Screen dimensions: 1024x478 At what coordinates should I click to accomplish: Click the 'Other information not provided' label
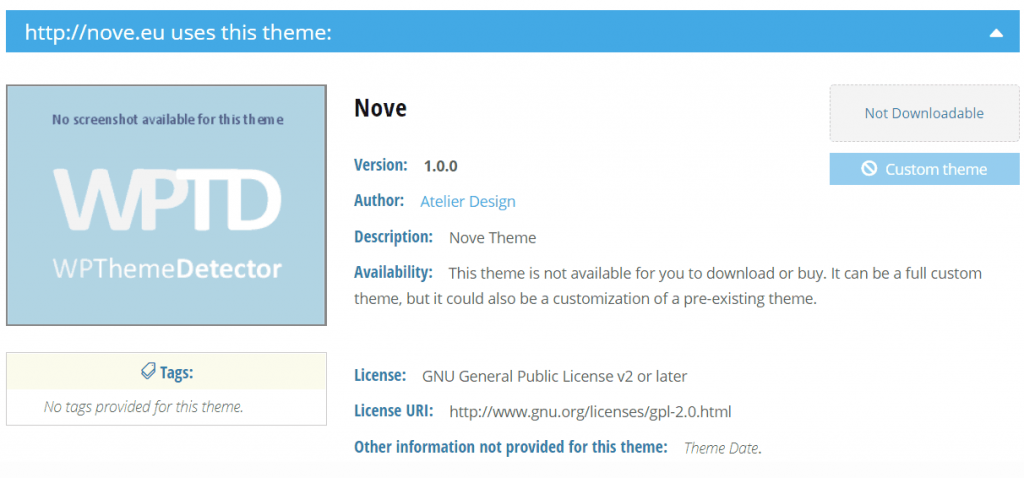510,447
